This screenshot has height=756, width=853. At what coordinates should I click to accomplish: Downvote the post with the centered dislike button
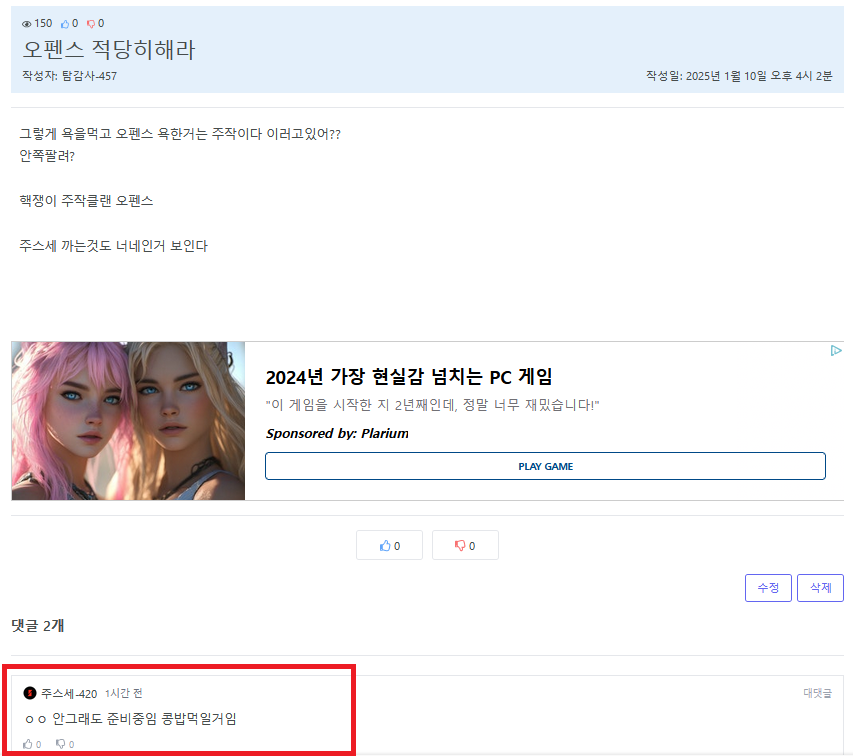(x=465, y=546)
